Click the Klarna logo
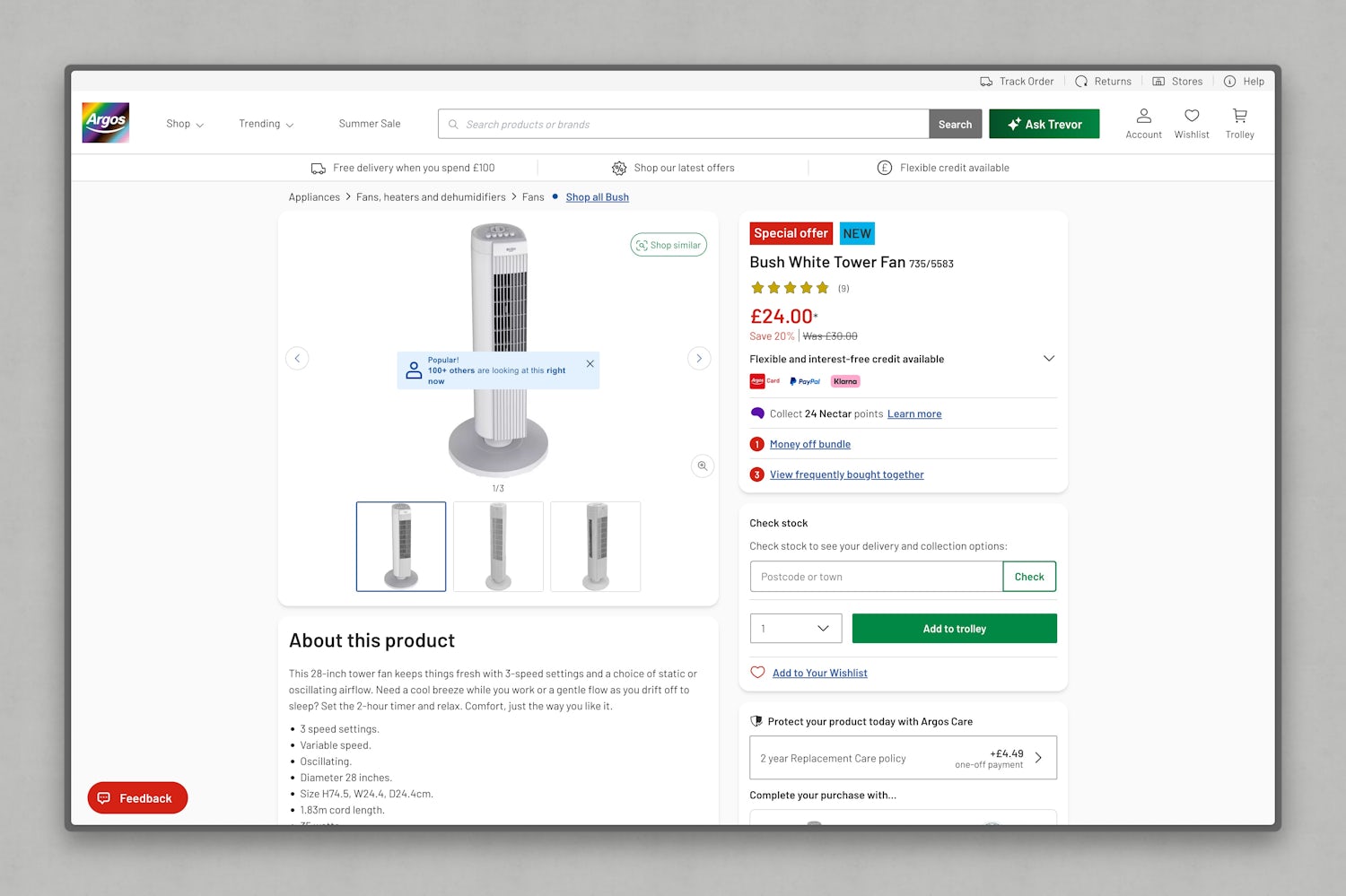The width and height of the screenshot is (1346, 896). click(x=845, y=381)
